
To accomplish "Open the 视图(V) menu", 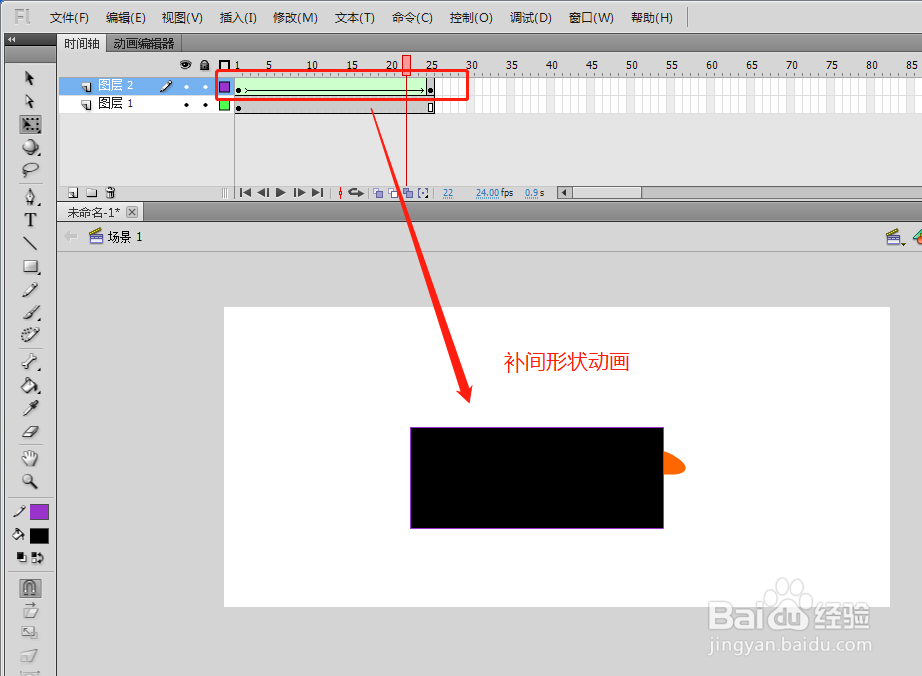I will coord(182,18).
